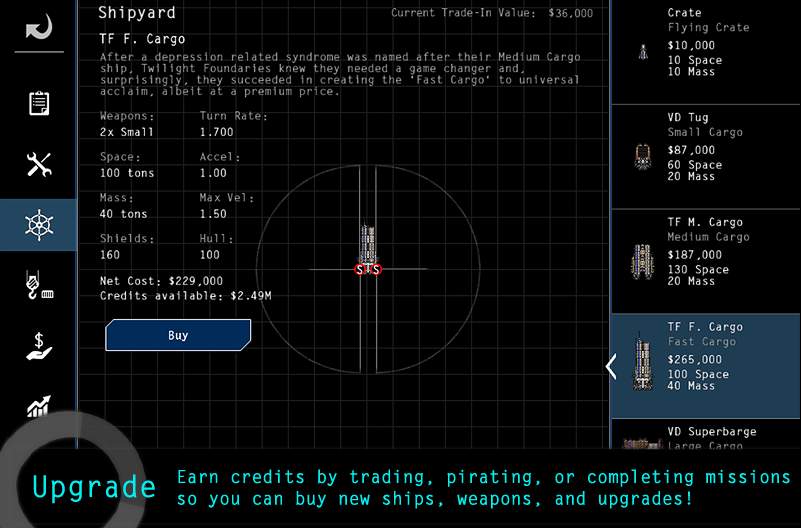Select the Crate Flying Crate listing
Screen dimensions: 801x528
click(x=720, y=42)
